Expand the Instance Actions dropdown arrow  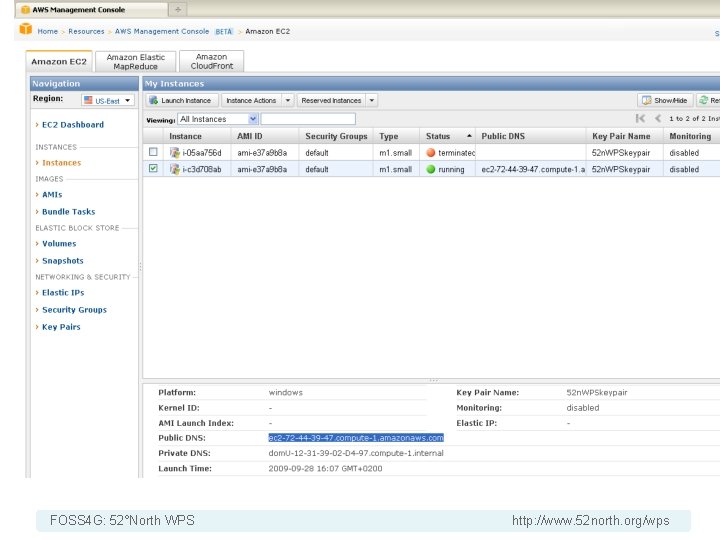tap(288, 100)
